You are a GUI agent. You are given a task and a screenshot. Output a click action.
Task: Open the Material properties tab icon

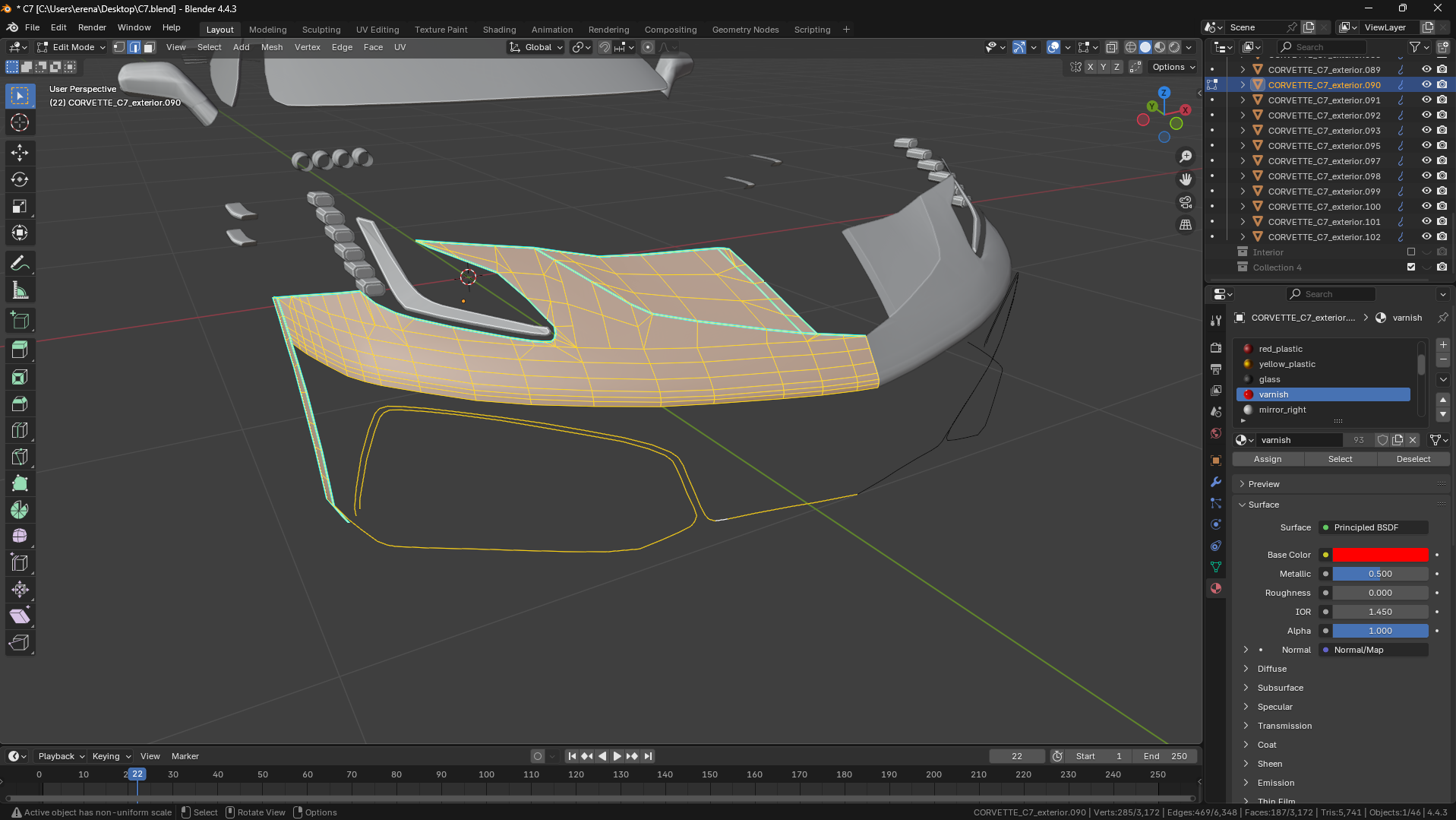point(1216,588)
